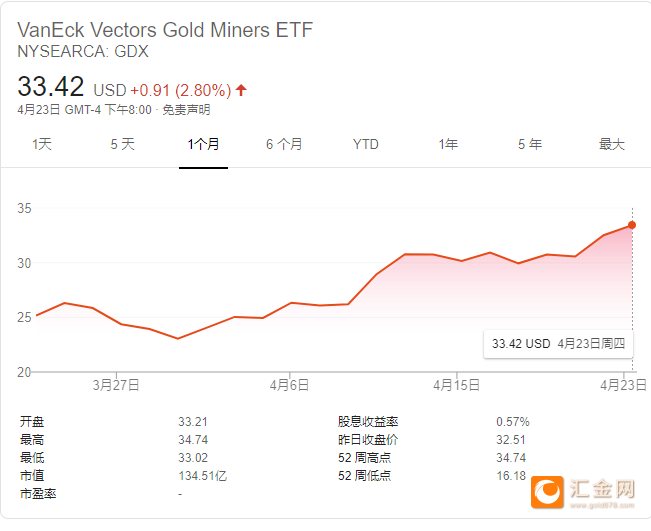Switch to the 5 天 tab
Image resolution: width=651 pixels, height=531 pixels.
coord(122,144)
